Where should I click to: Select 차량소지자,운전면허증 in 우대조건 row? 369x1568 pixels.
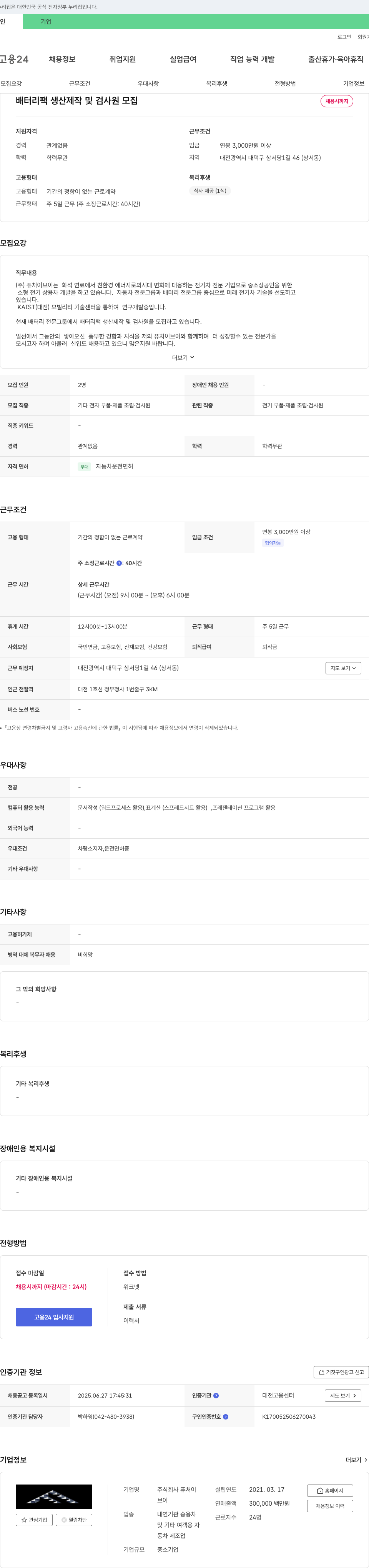pyautogui.click(x=103, y=848)
